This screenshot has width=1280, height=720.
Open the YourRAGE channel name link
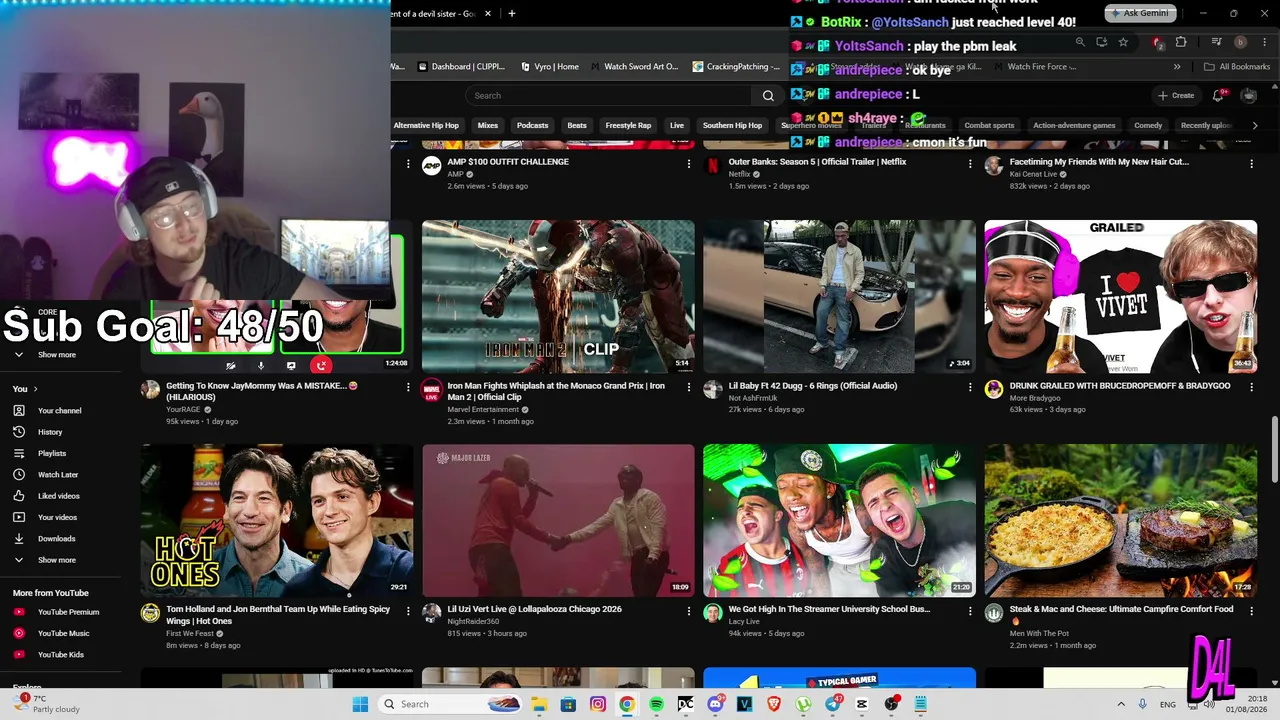point(182,410)
